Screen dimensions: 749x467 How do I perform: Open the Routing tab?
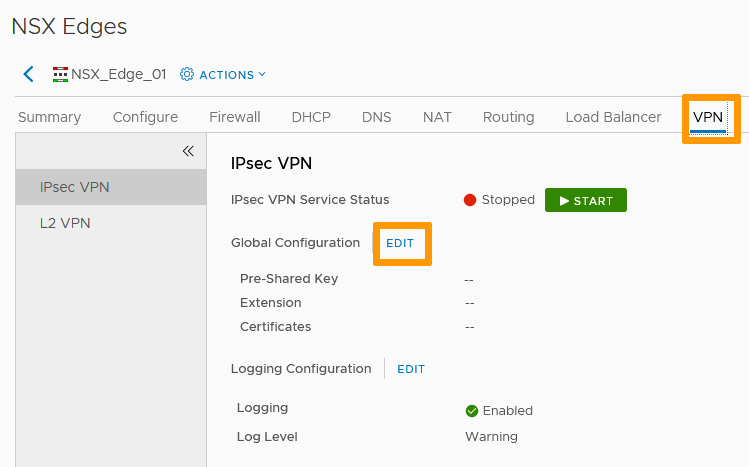[x=508, y=117]
